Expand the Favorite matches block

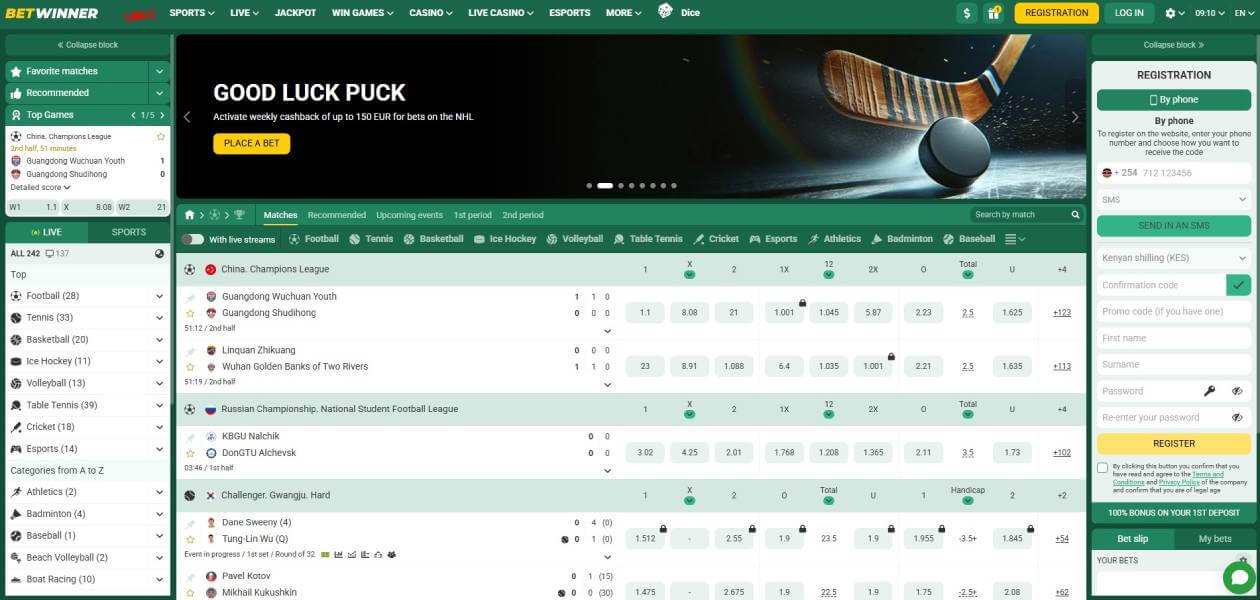159,71
